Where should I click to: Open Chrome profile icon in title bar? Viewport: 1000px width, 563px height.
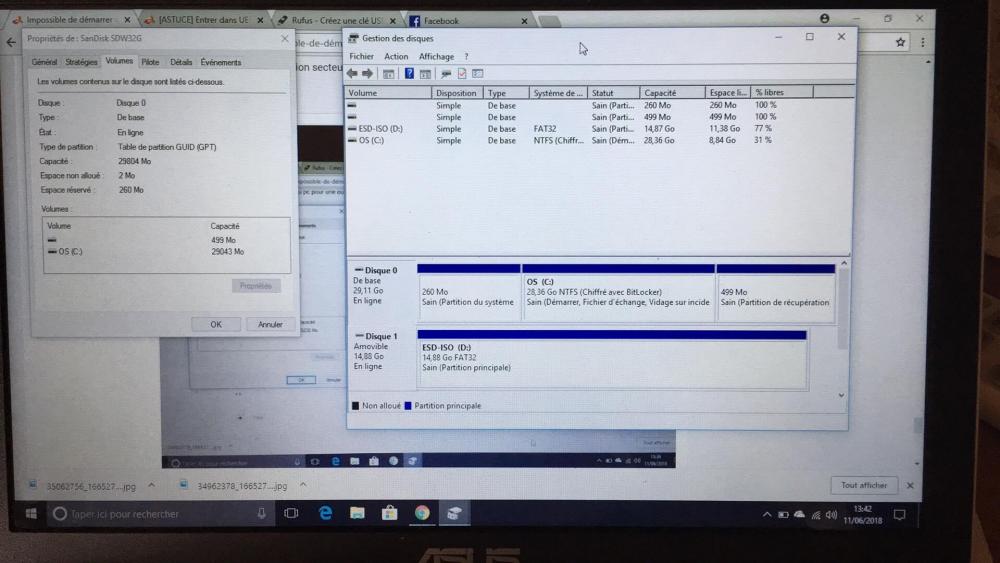coord(824,18)
